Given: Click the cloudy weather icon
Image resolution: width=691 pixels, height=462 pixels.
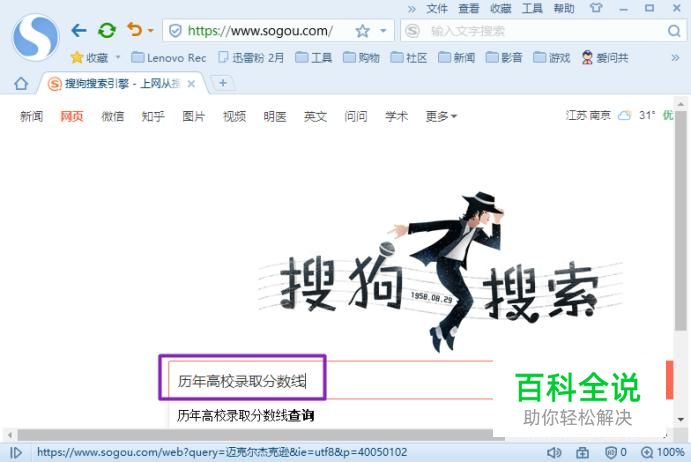Looking at the screenshot, I should pos(624,116).
